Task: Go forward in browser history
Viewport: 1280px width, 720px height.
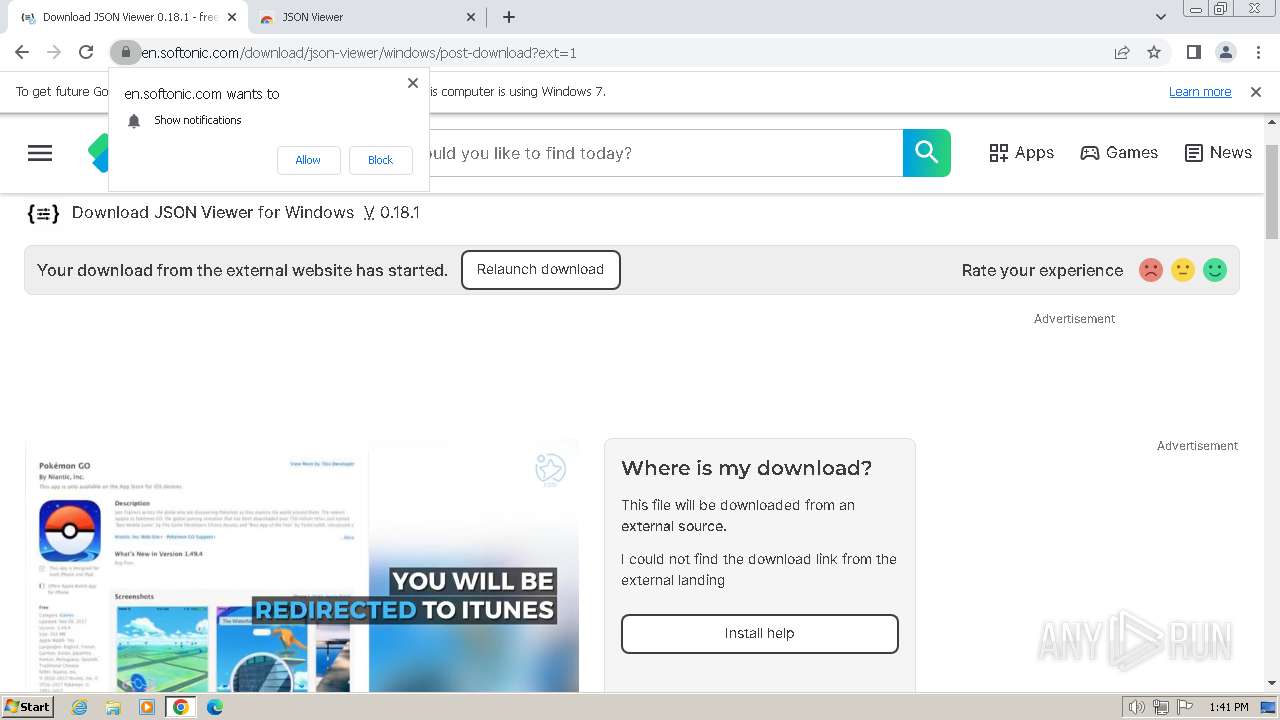Action: [54, 52]
